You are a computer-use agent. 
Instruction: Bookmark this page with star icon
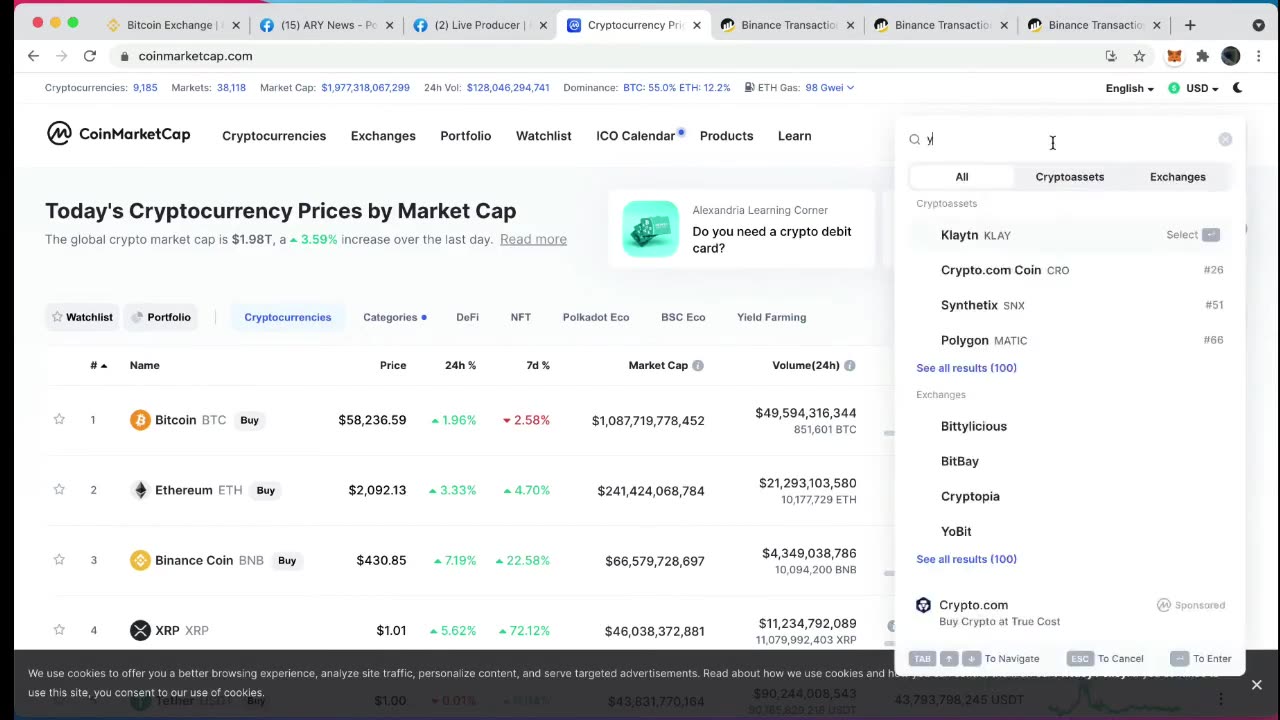tap(1139, 56)
